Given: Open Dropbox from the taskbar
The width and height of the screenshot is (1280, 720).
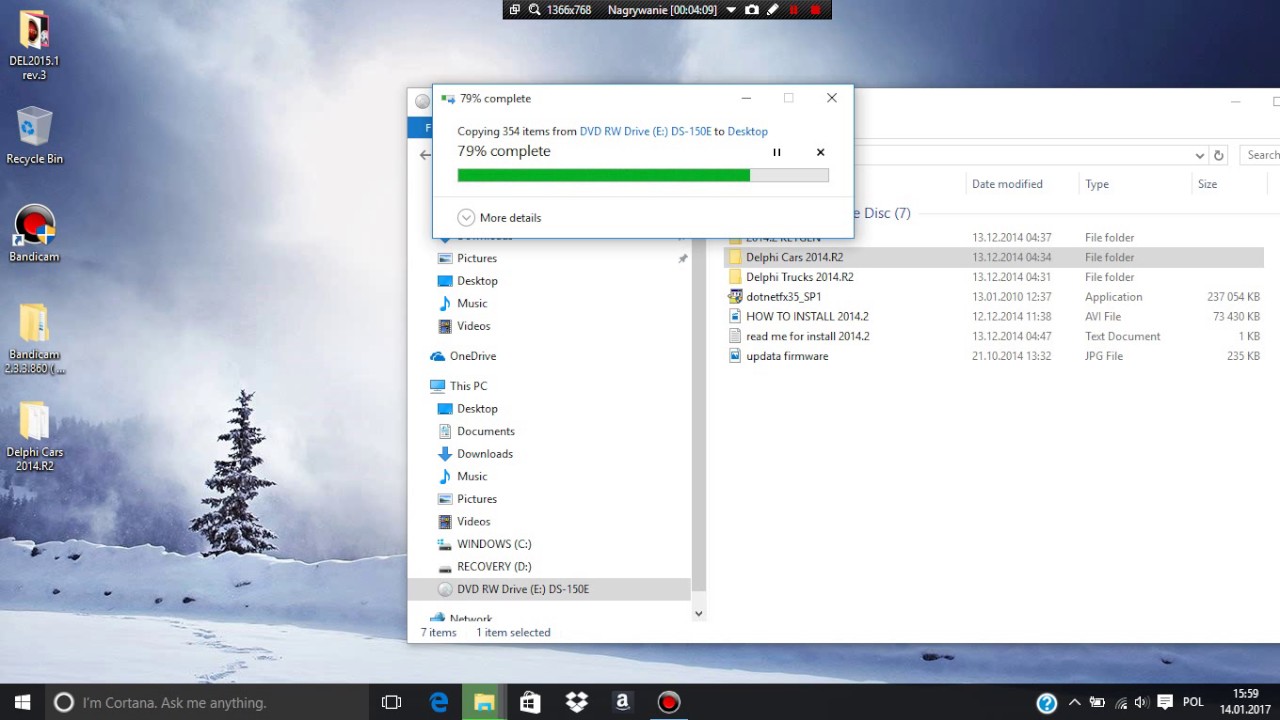Looking at the screenshot, I should click(577, 703).
